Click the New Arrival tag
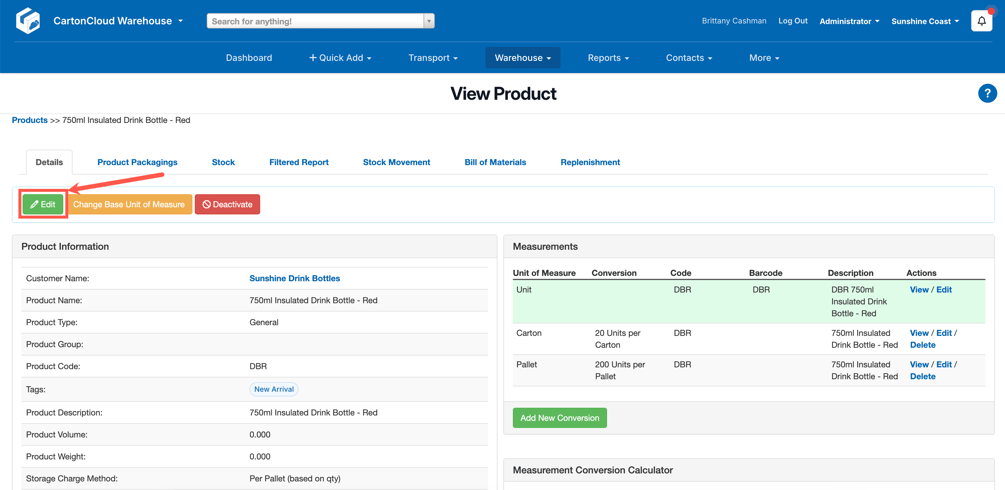This screenshot has width=1005, height=490. (x=274, y=389)
